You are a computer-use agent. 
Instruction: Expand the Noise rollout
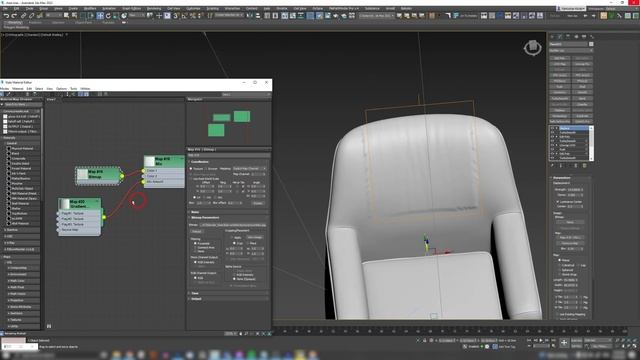(228, 212)
